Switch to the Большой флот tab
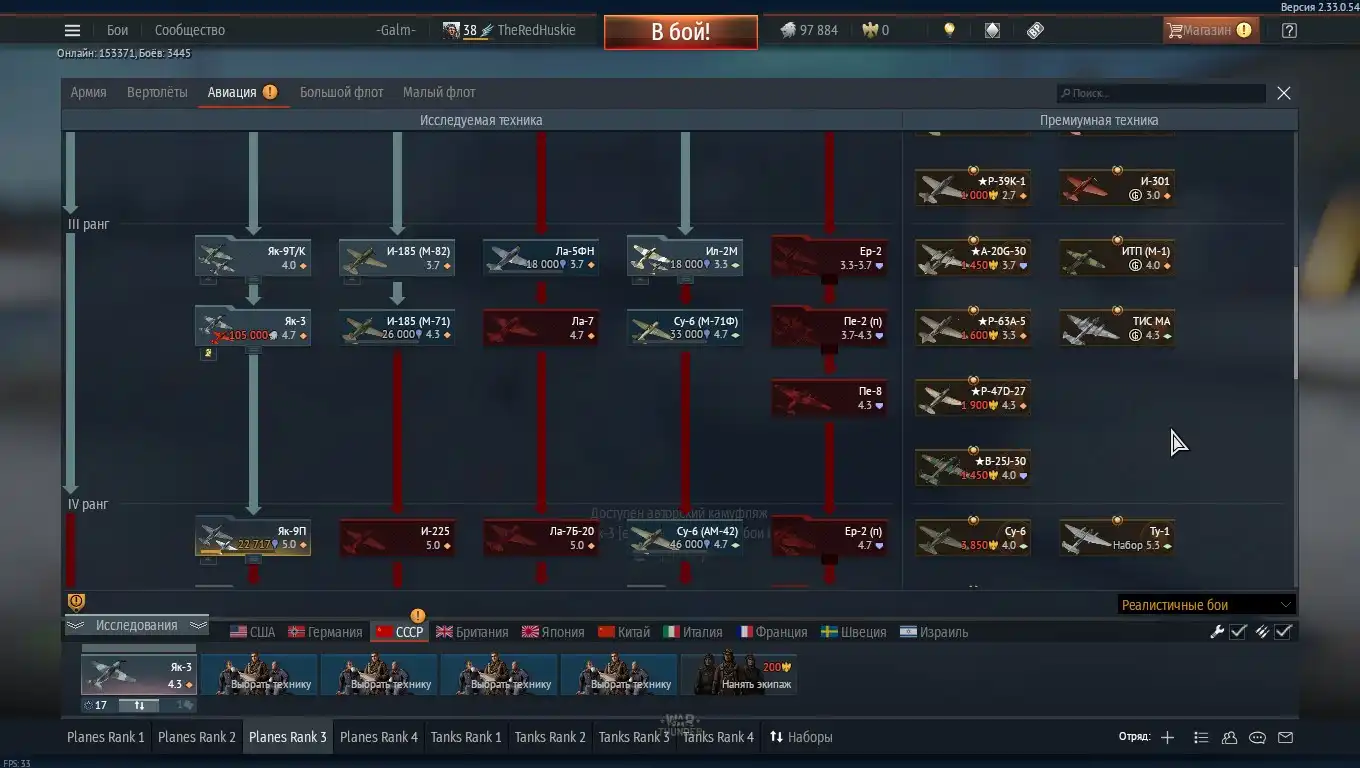The width and height of the screenshot is (1360, 768). [341, 92]
